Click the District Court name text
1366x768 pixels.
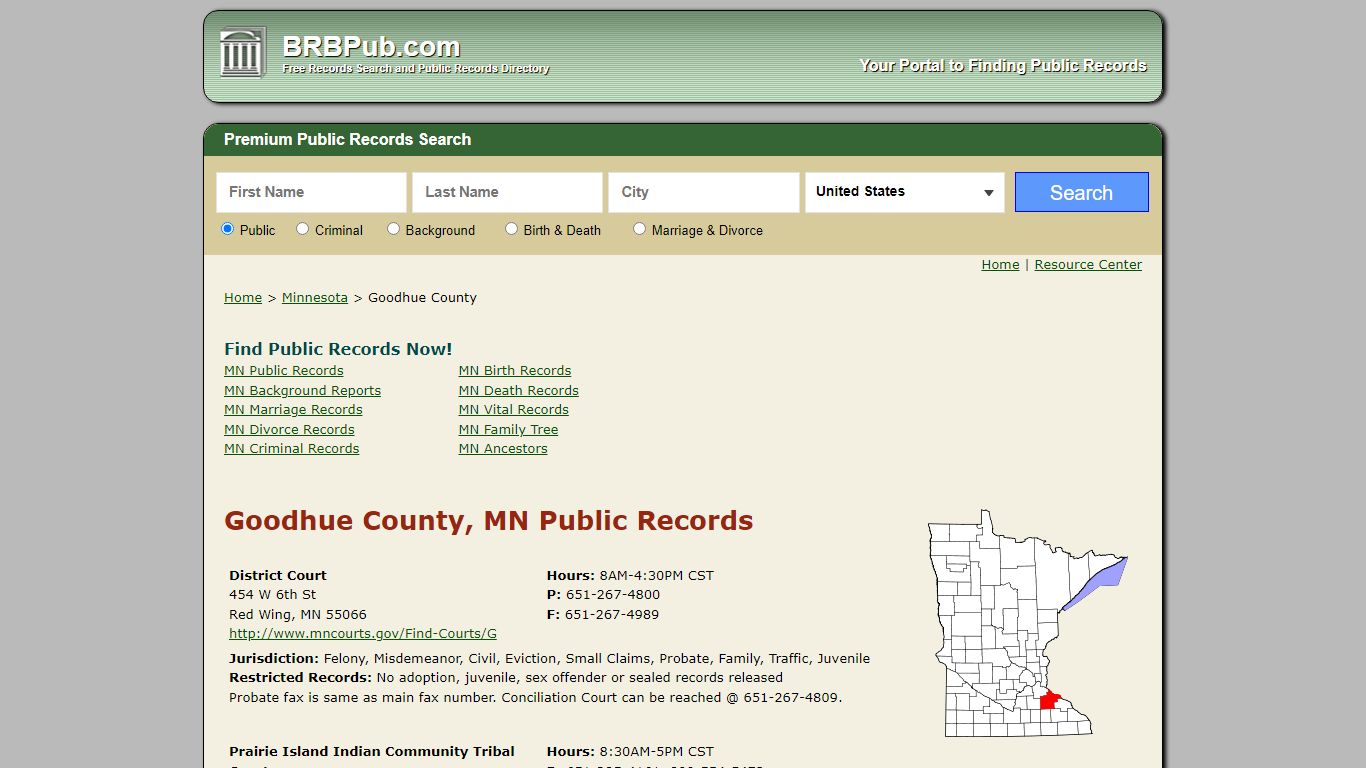[x=278, y=576]
